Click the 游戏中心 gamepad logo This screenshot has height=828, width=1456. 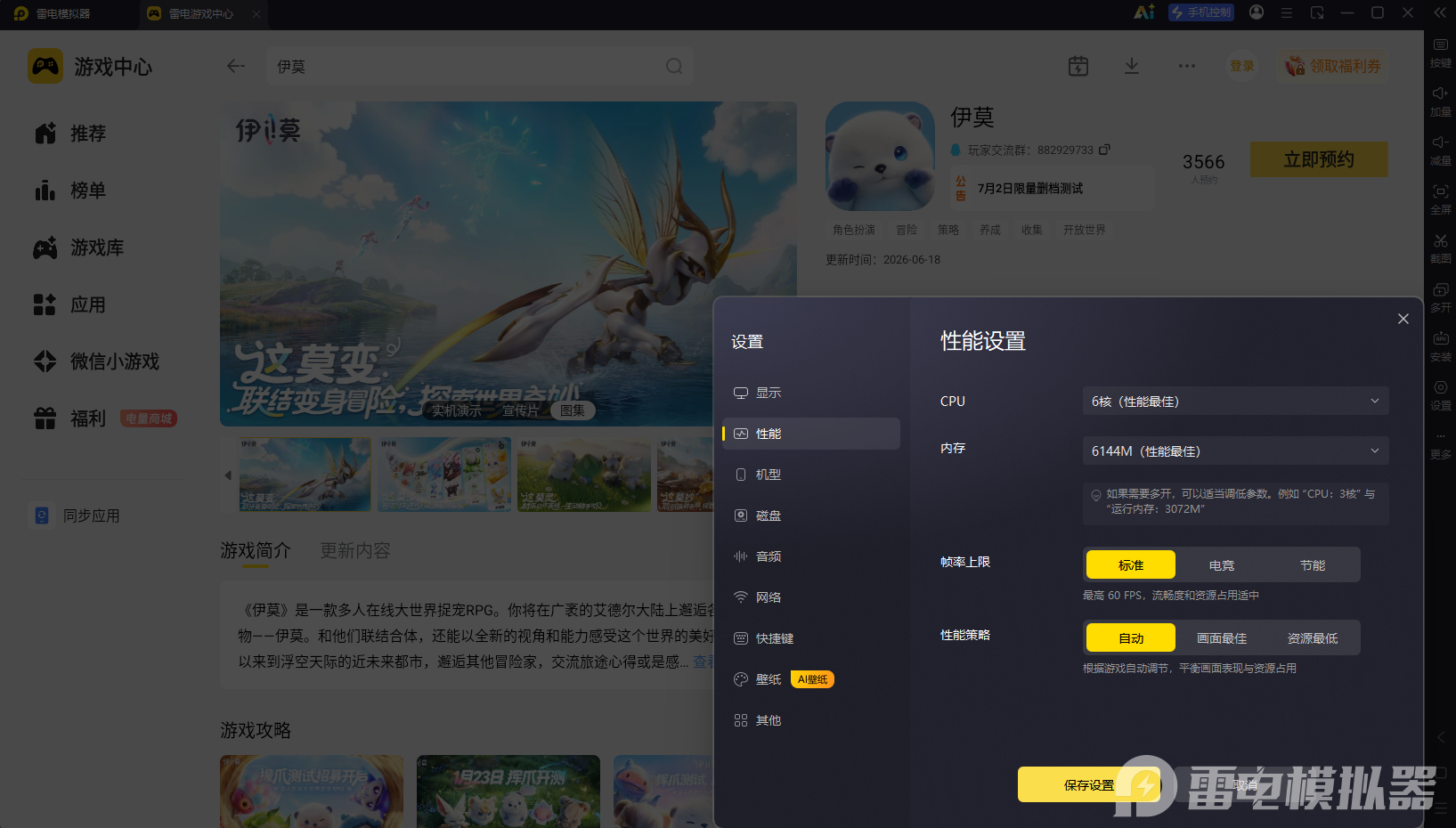(x=45, y=66)
